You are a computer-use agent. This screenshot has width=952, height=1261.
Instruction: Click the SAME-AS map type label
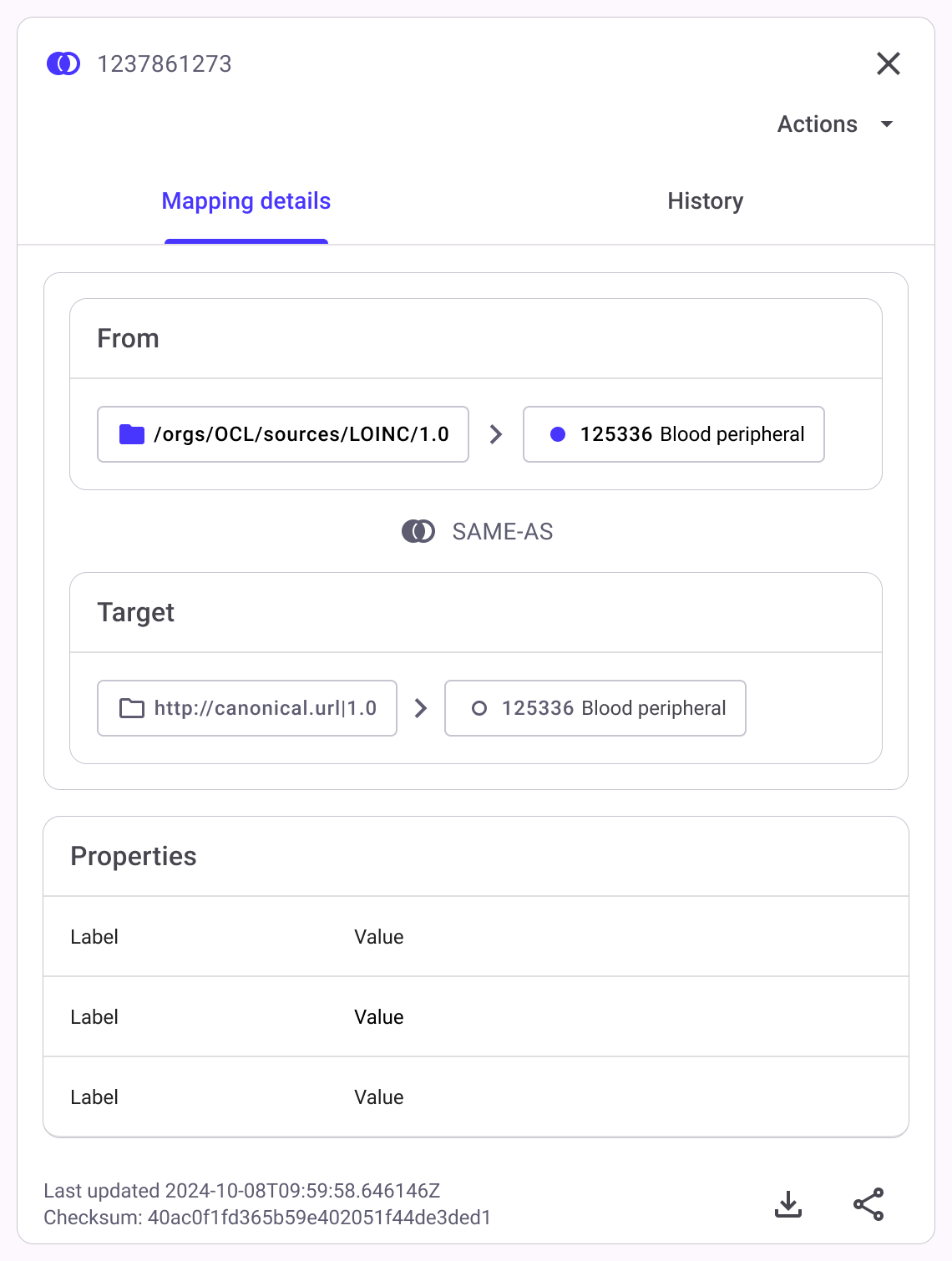[503, 532]
